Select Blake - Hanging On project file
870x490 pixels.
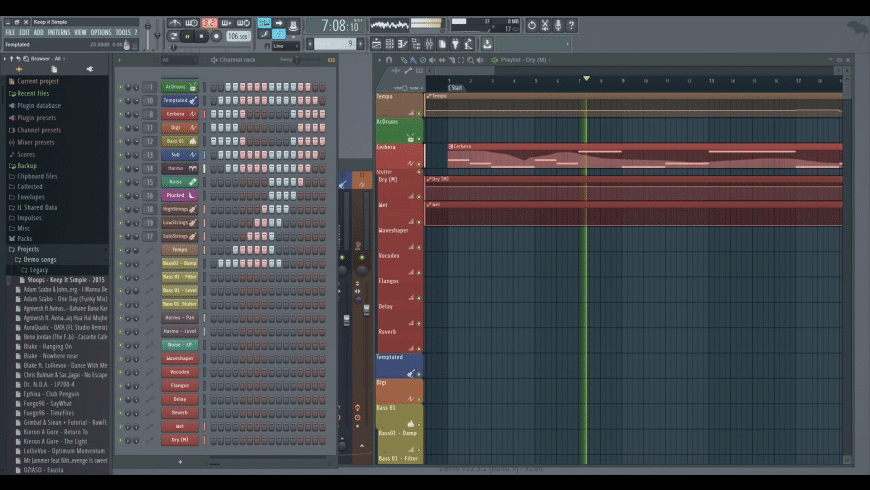[x=48, y=346]
